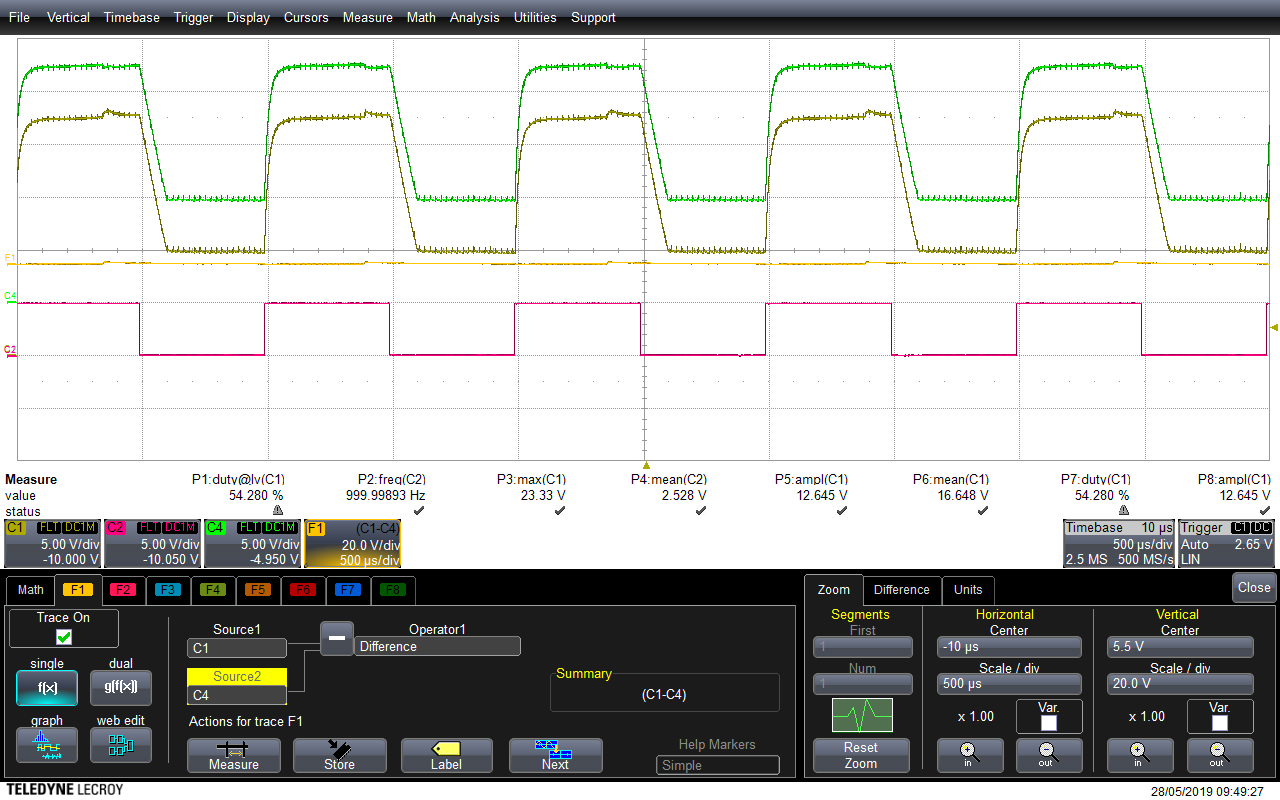Switch to the F8 tab

(393, 589)
